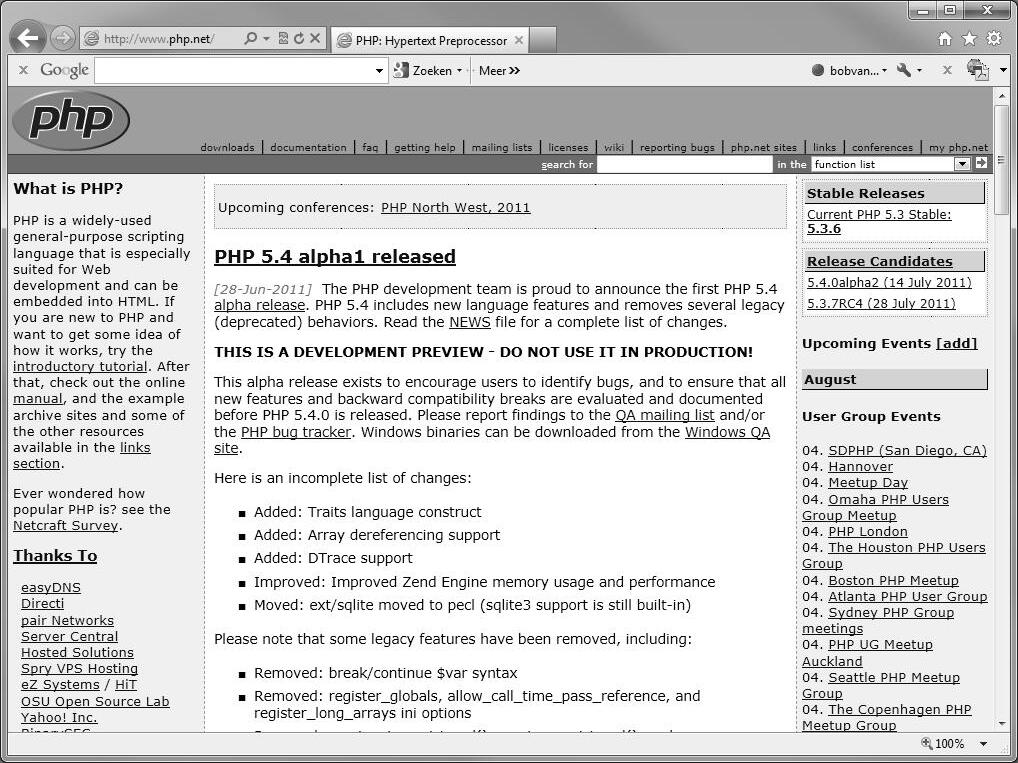The width and height of the screenshot is (1018, 763).
Task: Open the Boston PHP Meetup link
Action: tap(893, 580)
